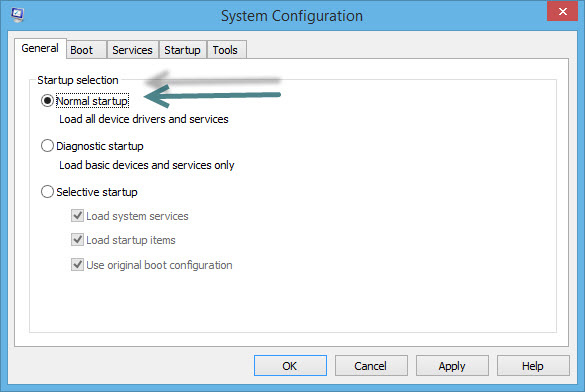
Task: Click the Cancel button
Action: 371,366
